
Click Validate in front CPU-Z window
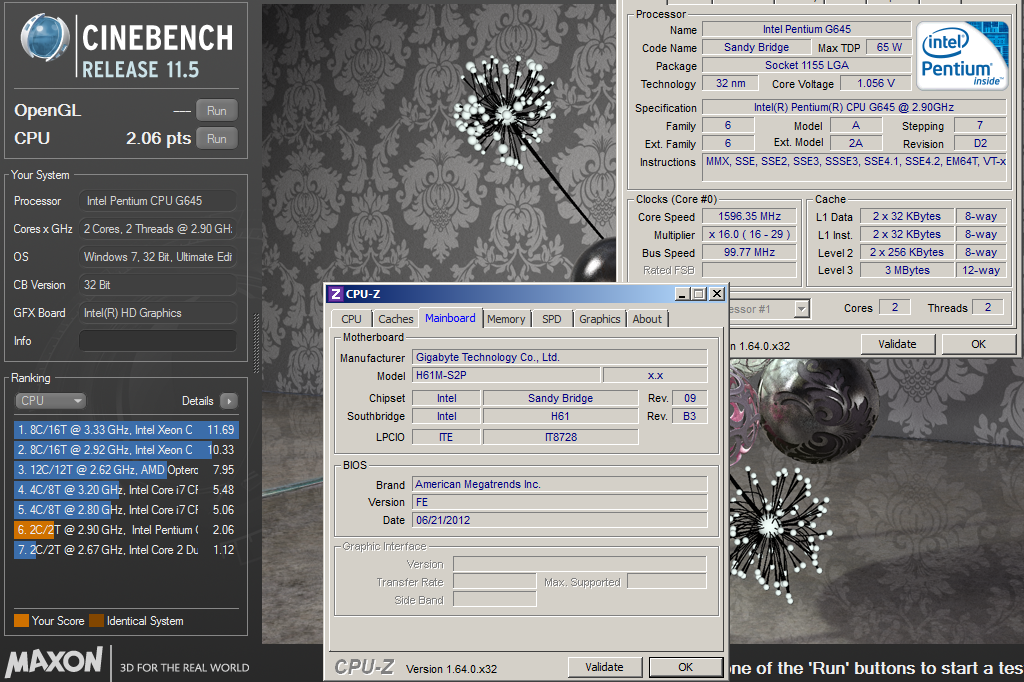click(x=604, y=667)
